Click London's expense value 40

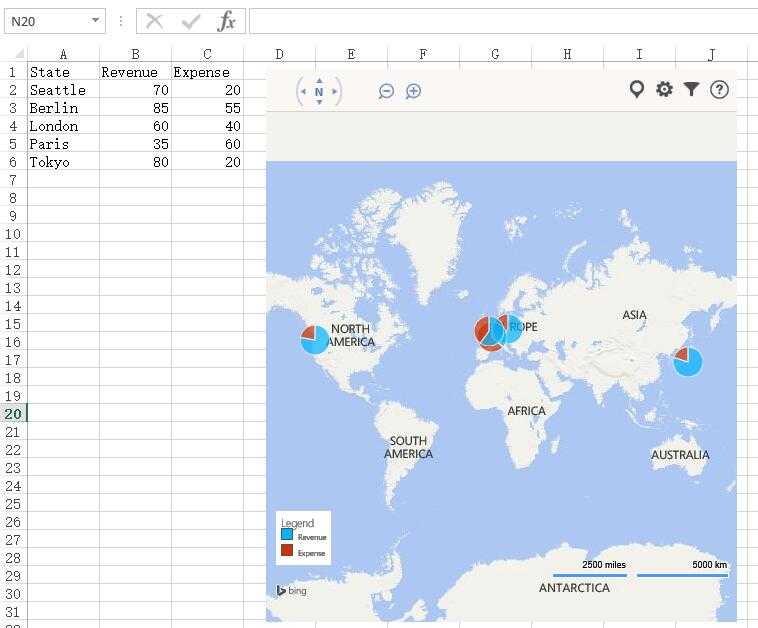(x=207, y=126)
